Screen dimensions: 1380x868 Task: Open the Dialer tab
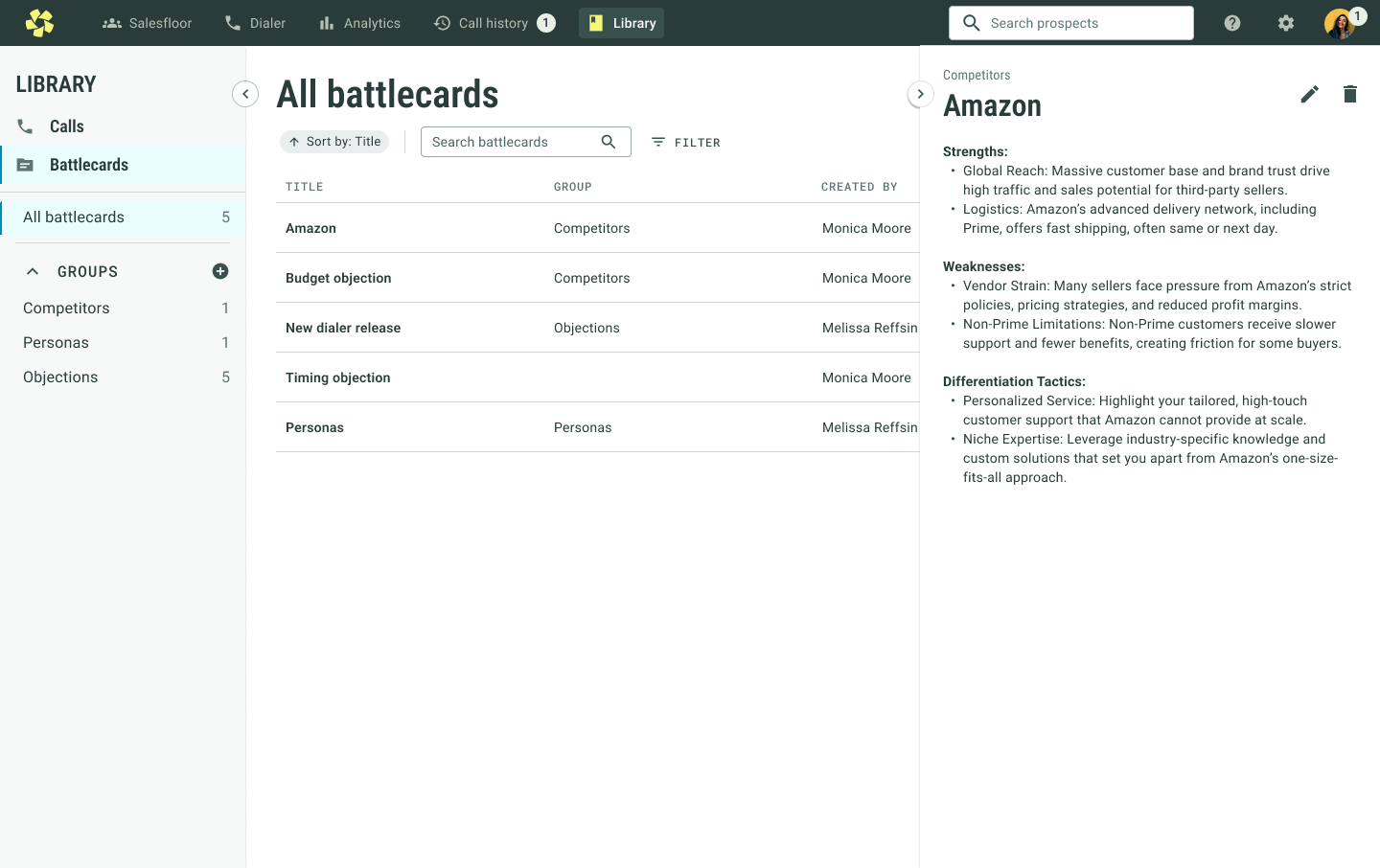[255, 23]
